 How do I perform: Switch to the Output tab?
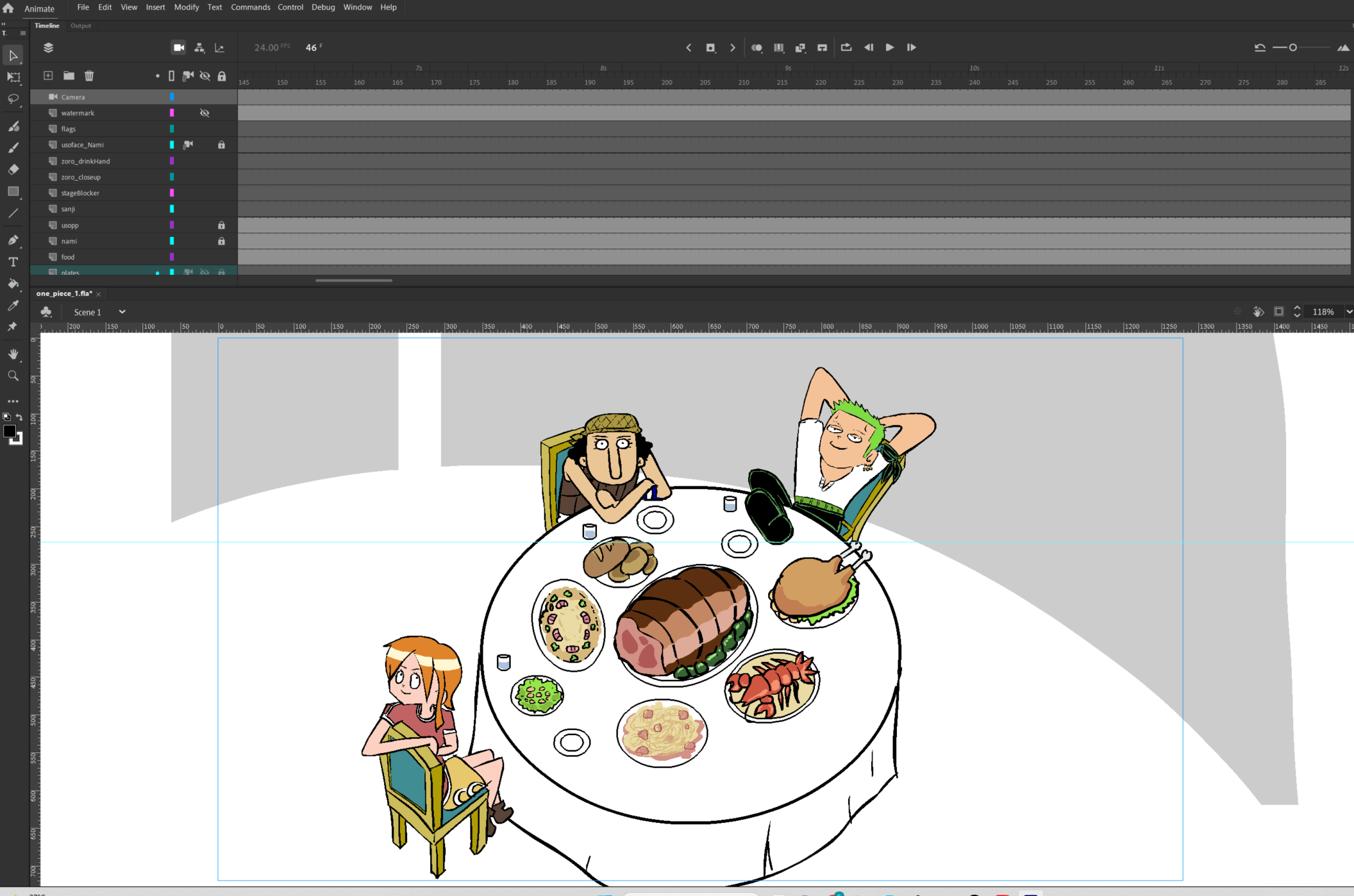[81, 26]
